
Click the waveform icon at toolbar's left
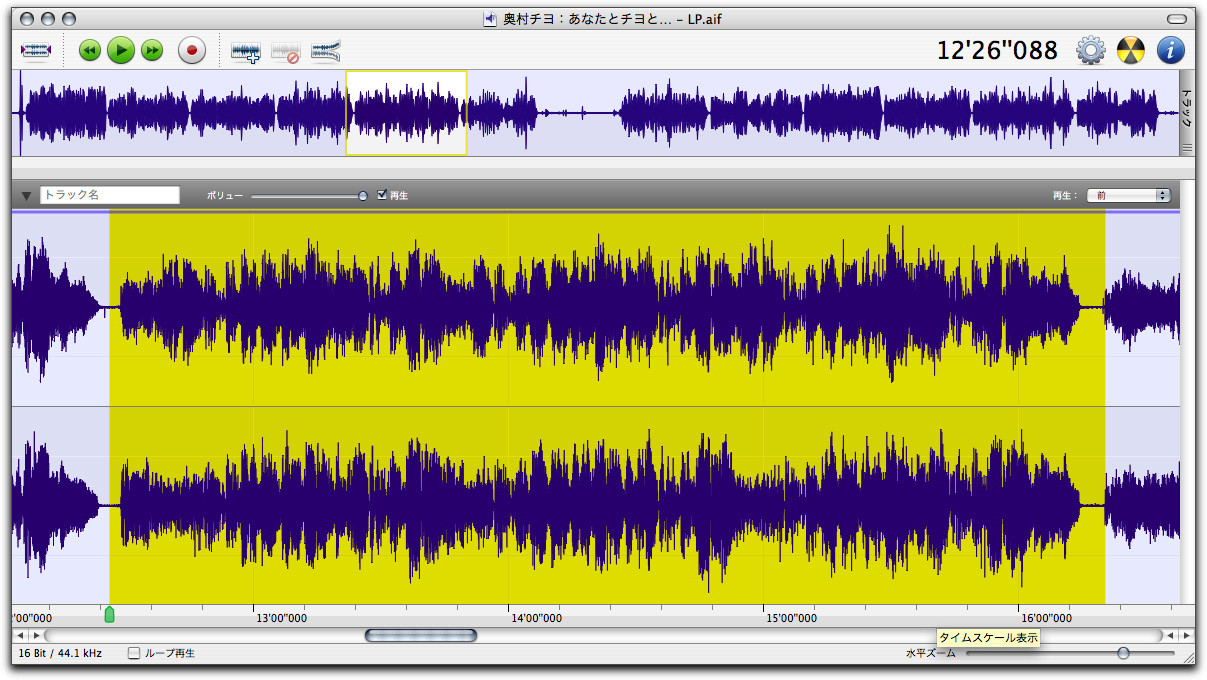pyautogui.click(x=36, y=50)
